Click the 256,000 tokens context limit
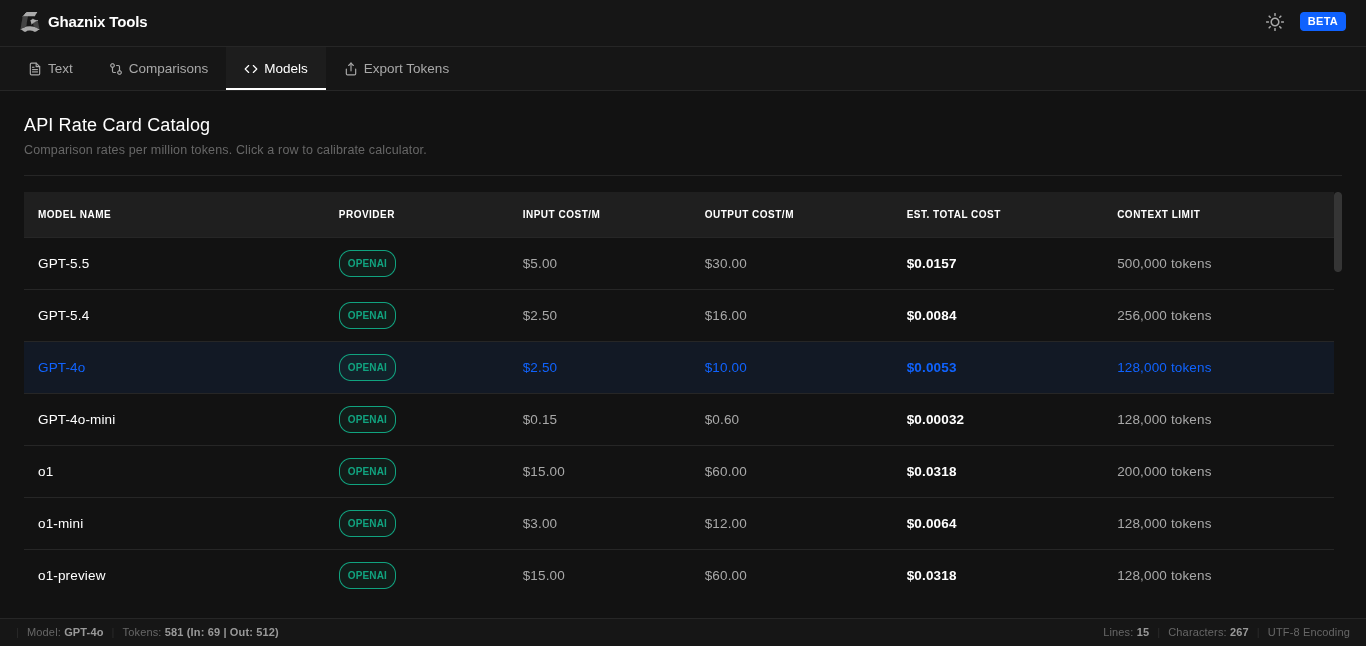 [x=1164, y=316]
